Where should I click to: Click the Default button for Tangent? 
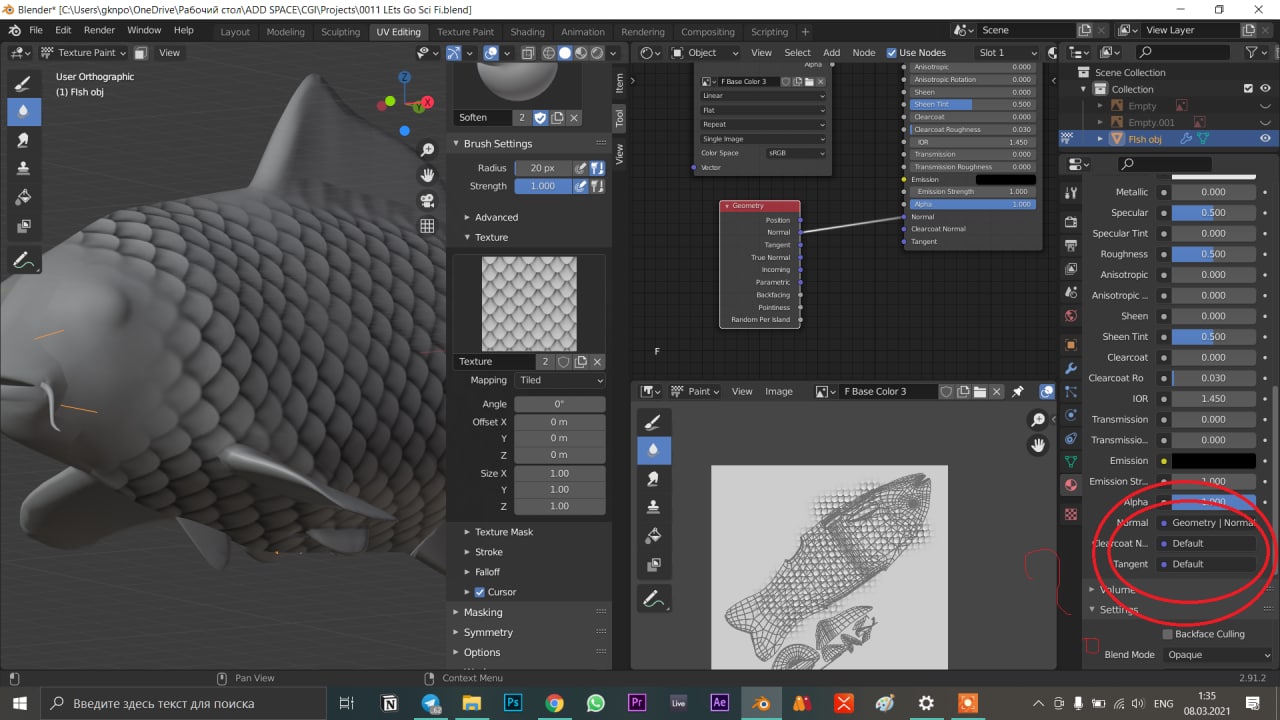pos(1207,564)
